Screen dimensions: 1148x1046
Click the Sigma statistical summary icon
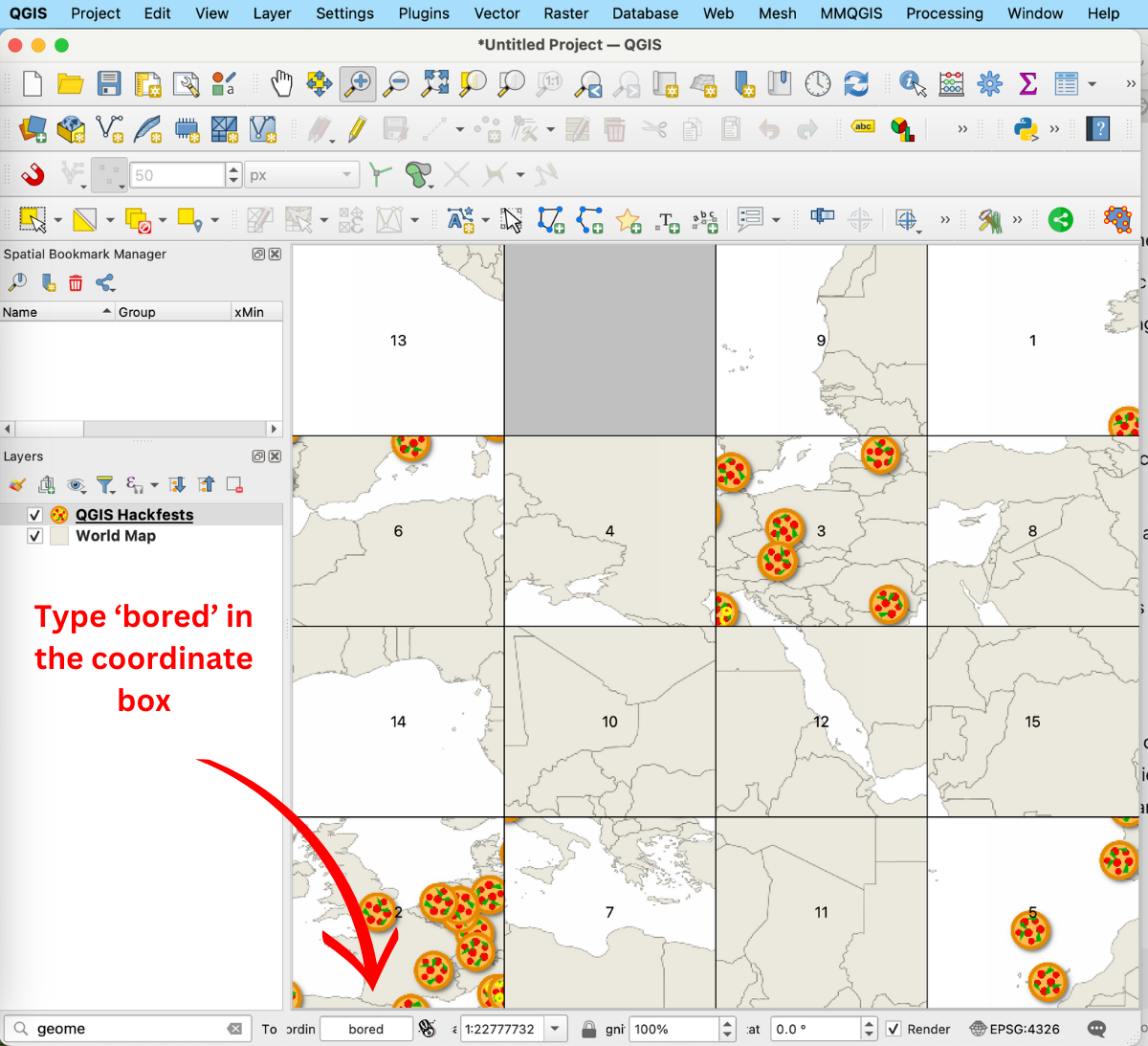1027,84
